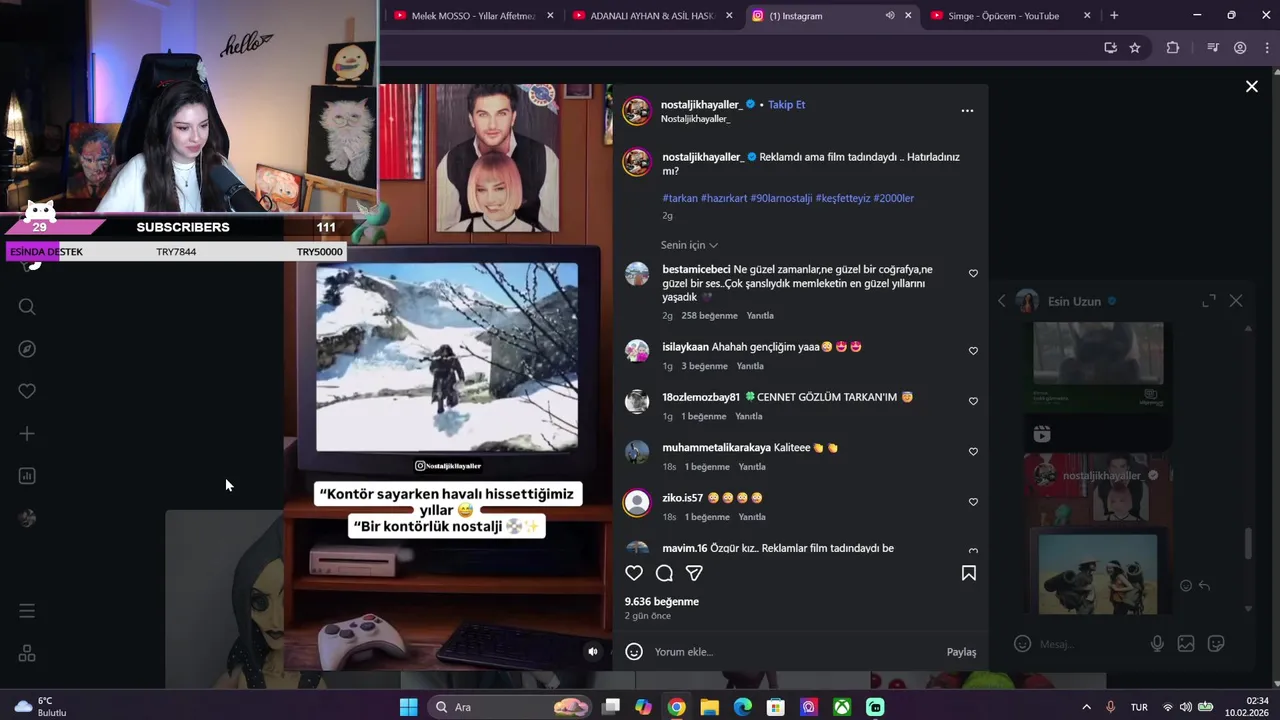Bookmark this page with the star icon
Image resolution: width=1280 pixels, height=720 pixels.
click(1135, 48)
